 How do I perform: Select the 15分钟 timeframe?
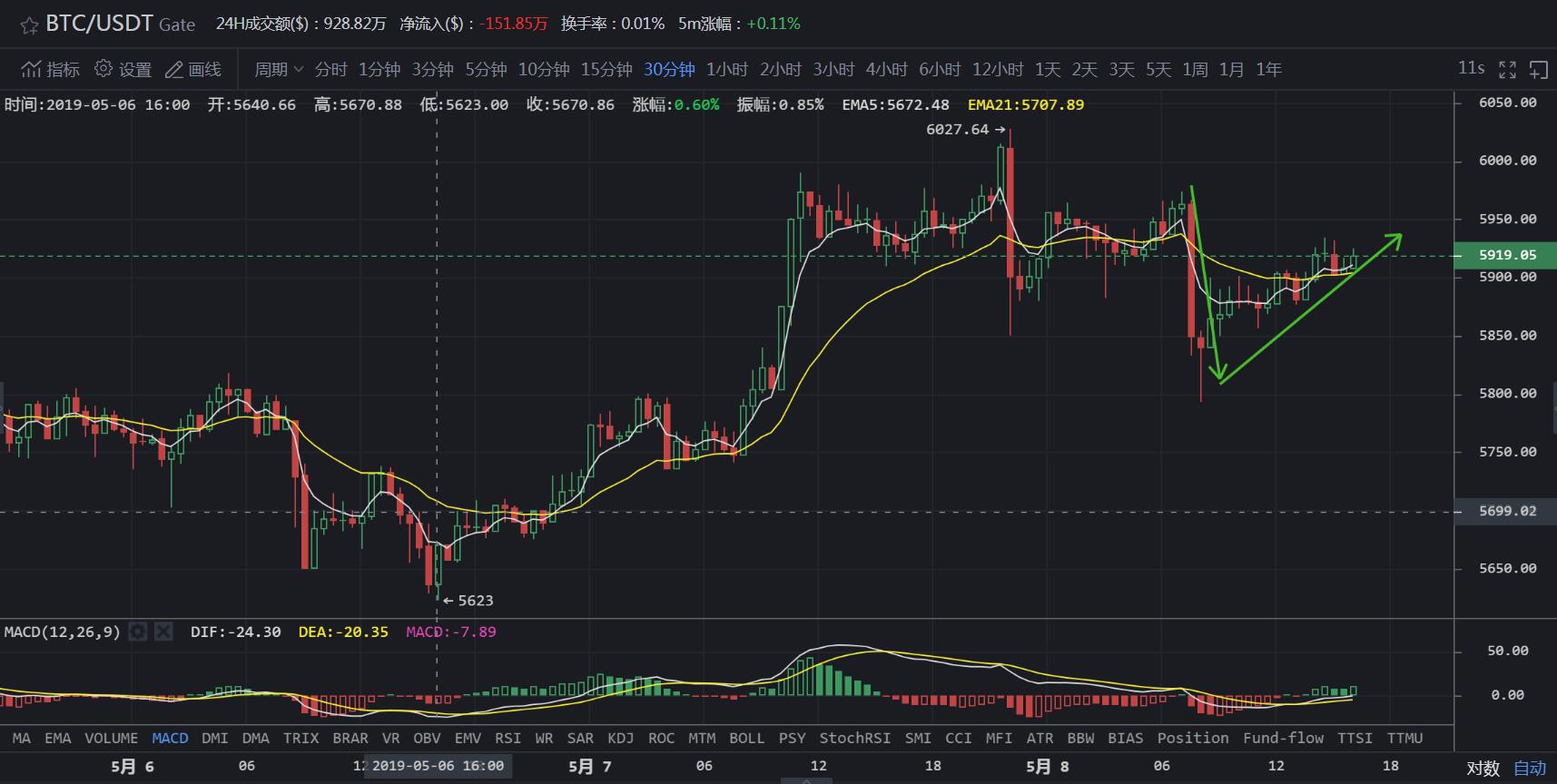point(606,69)
